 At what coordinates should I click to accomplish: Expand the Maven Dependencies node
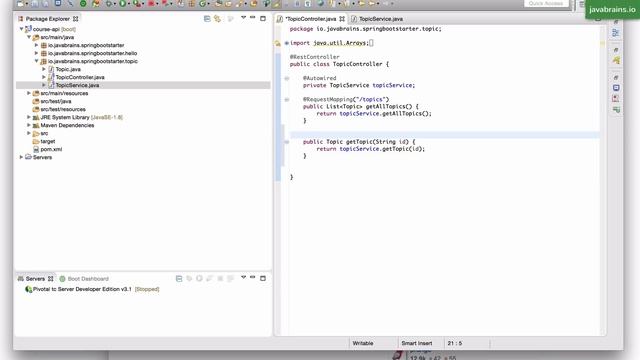[x=29, y=125]
